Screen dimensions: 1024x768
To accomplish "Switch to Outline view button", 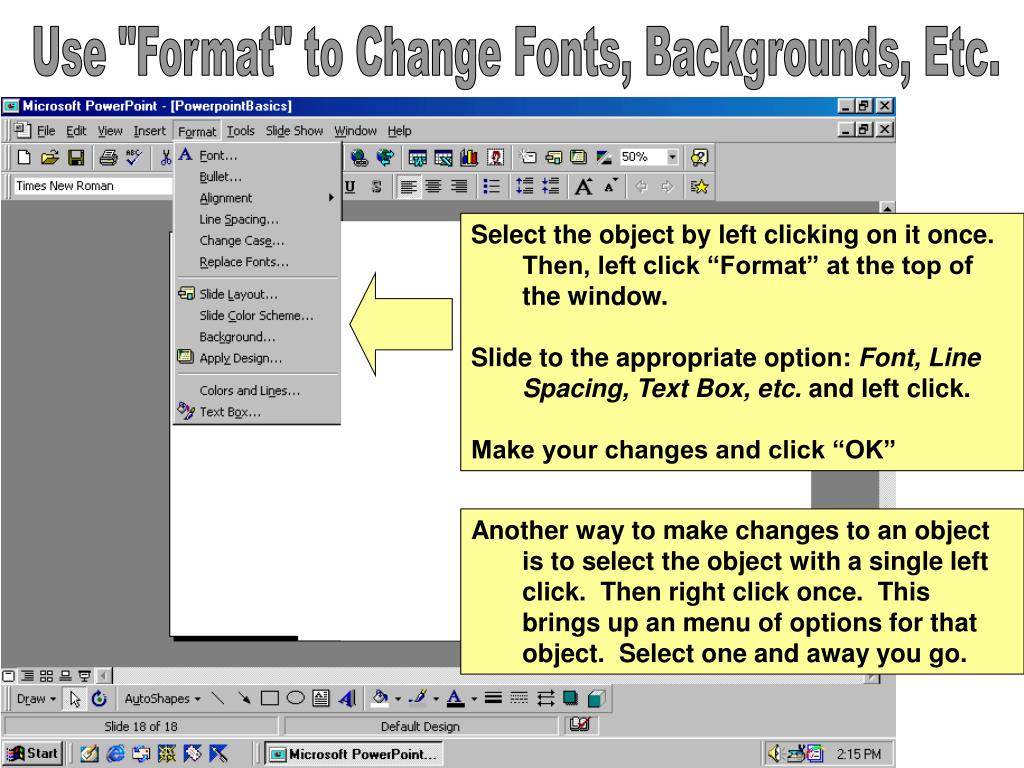I will 27,676.
